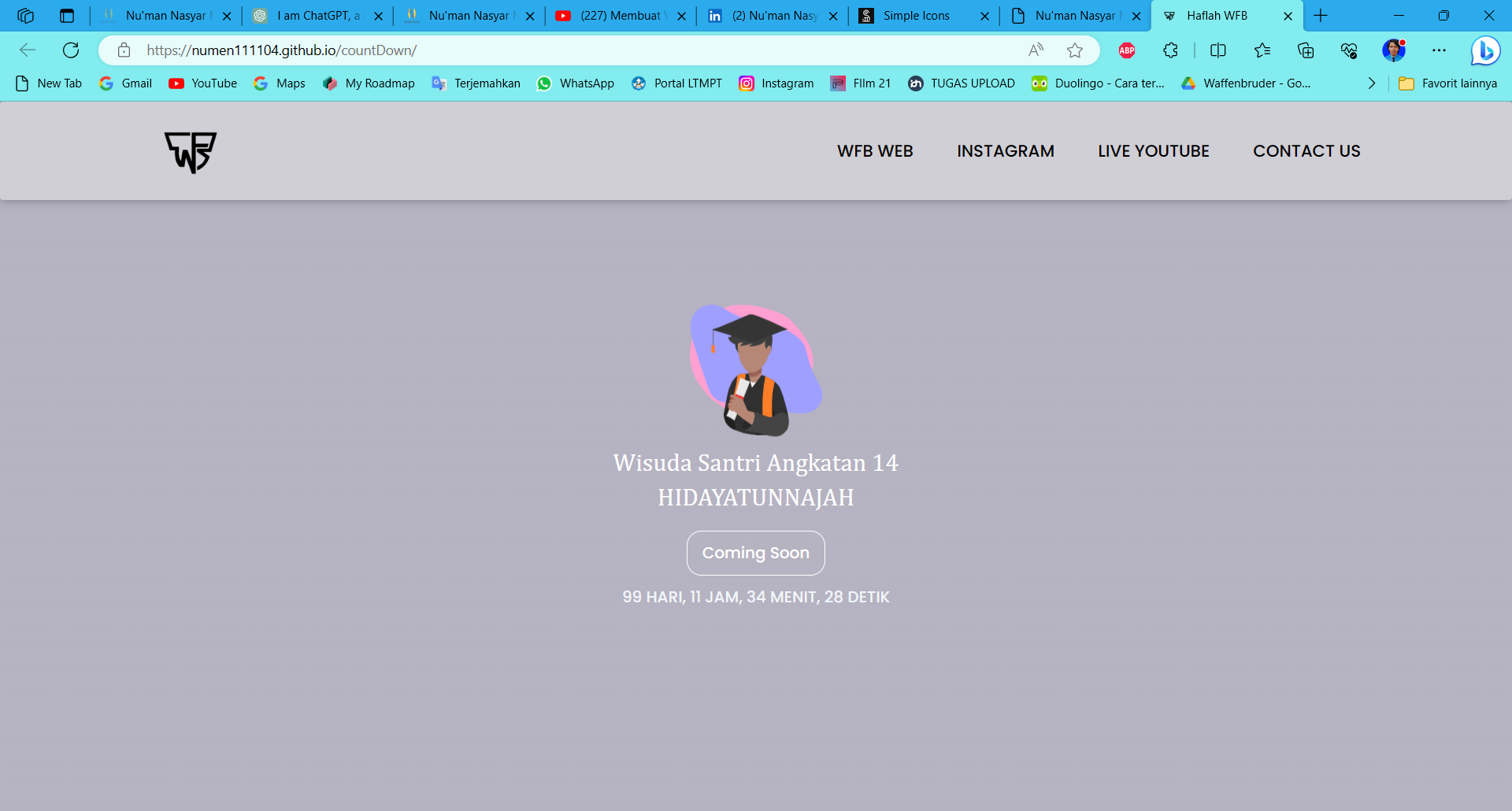This screenshot has width=1512, height=811.
Task: Open the Extensions puzzle icon
Action: tap(1170, 50)
